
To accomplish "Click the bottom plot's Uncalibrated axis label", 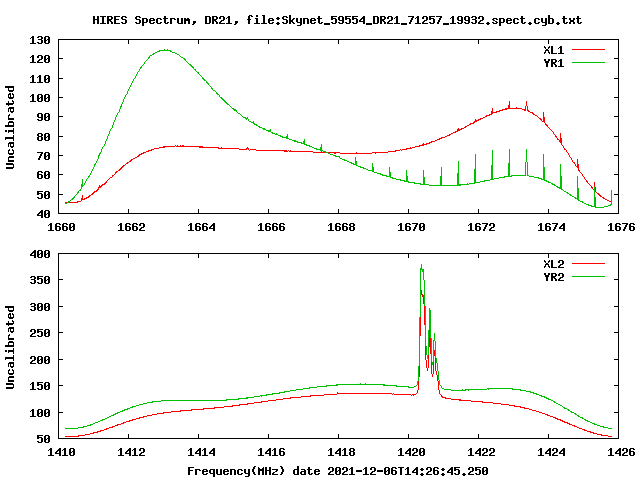I will [x=10, y=347].
